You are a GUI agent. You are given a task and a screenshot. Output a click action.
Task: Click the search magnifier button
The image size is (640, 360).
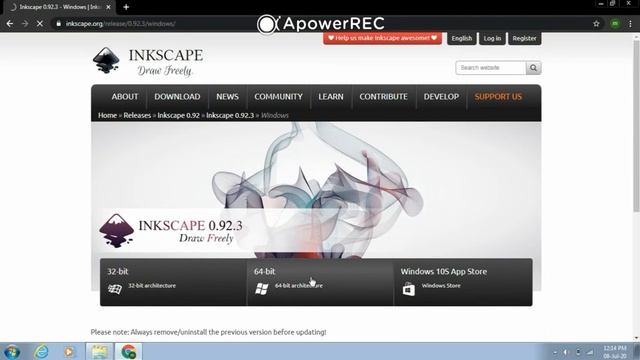(533, 68)
